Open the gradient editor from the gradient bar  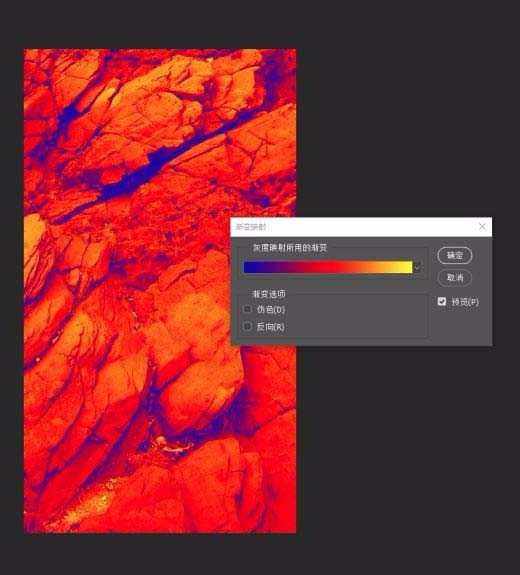(328, 267)
